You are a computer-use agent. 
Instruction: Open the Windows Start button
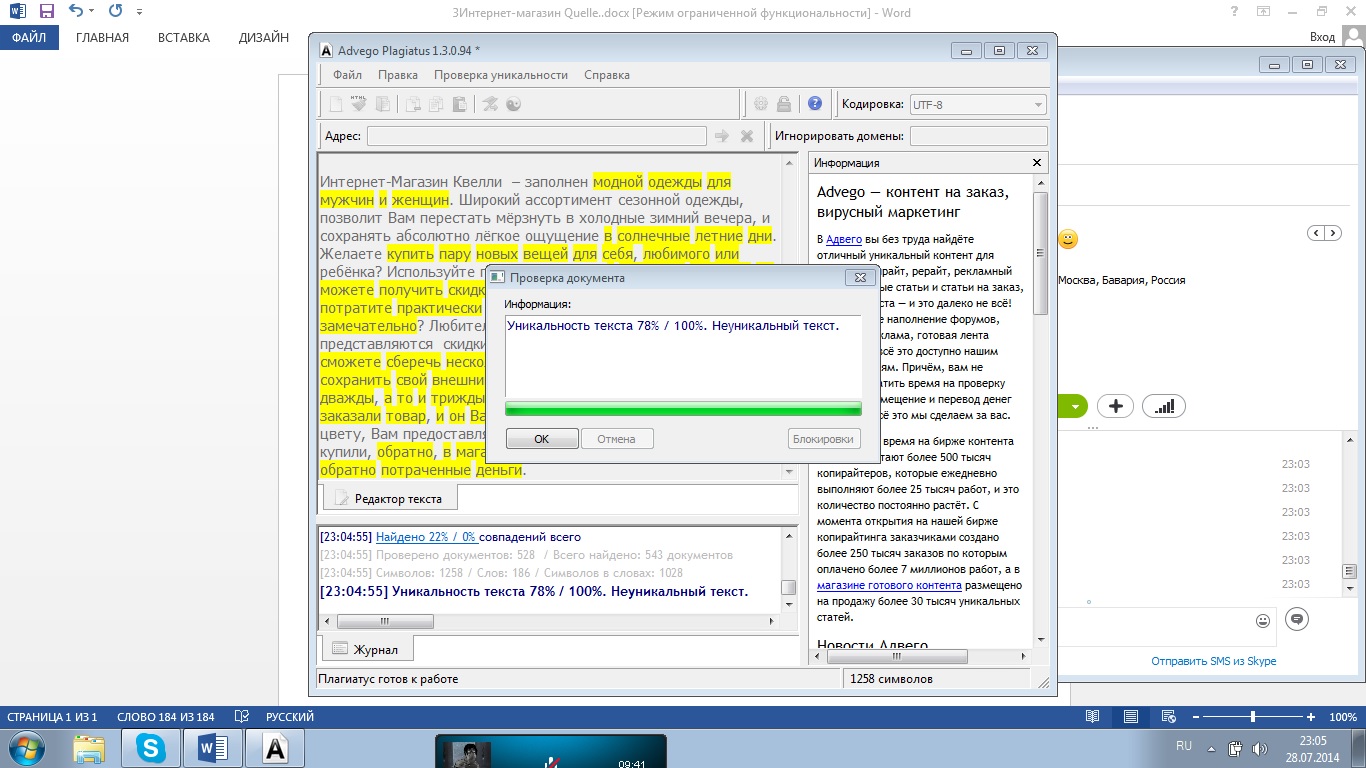click(x=26, y=747)
